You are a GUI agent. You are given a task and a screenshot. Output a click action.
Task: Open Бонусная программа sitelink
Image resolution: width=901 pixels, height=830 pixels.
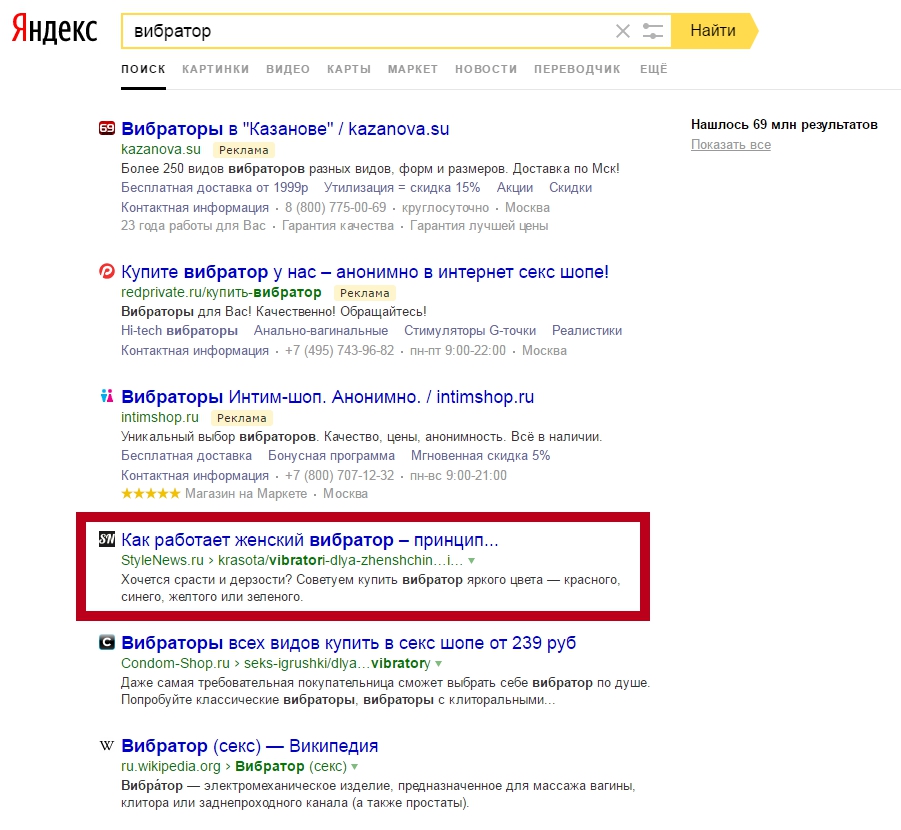point(331,456)
